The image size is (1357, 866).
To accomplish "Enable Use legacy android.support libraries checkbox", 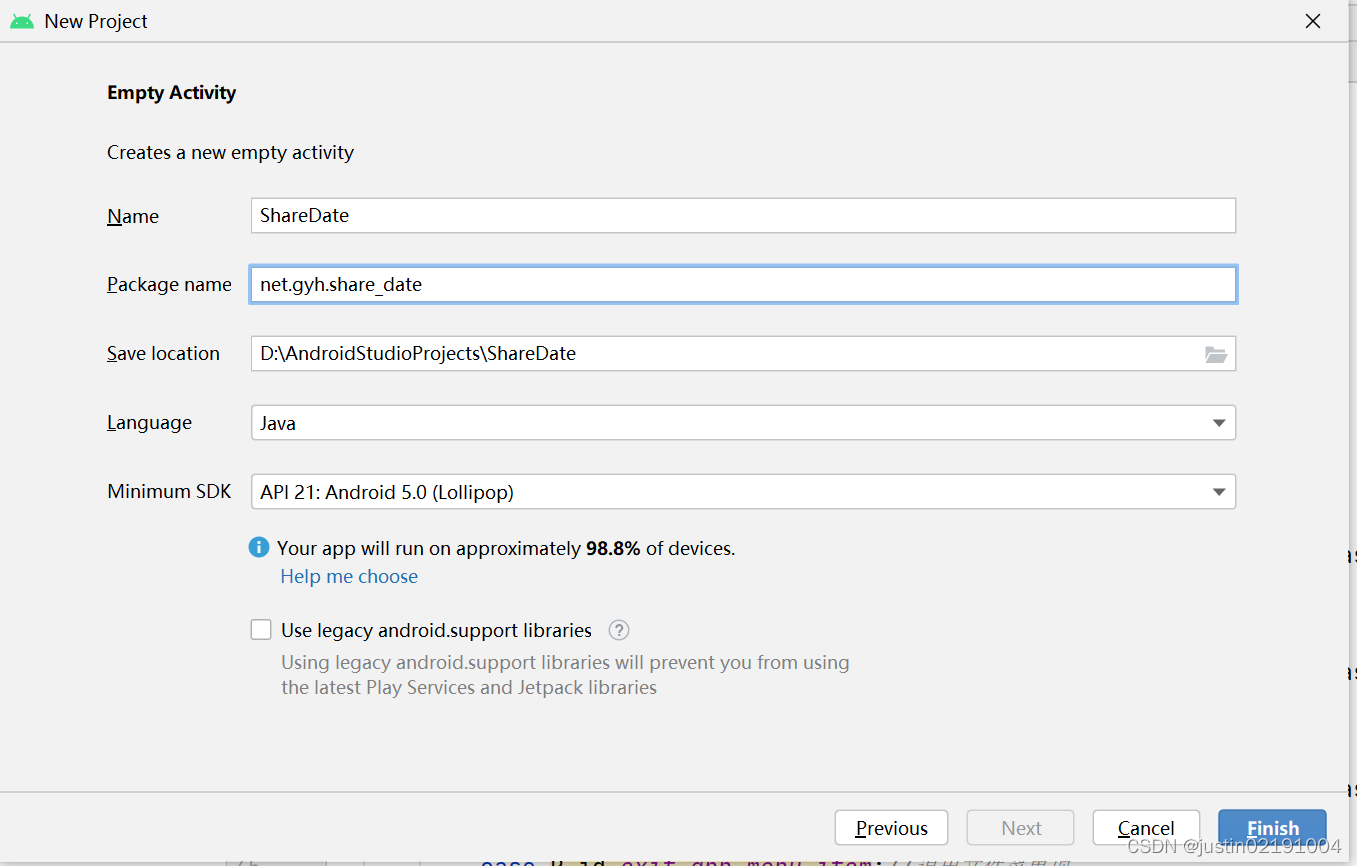I will click(x=261, y=630).
